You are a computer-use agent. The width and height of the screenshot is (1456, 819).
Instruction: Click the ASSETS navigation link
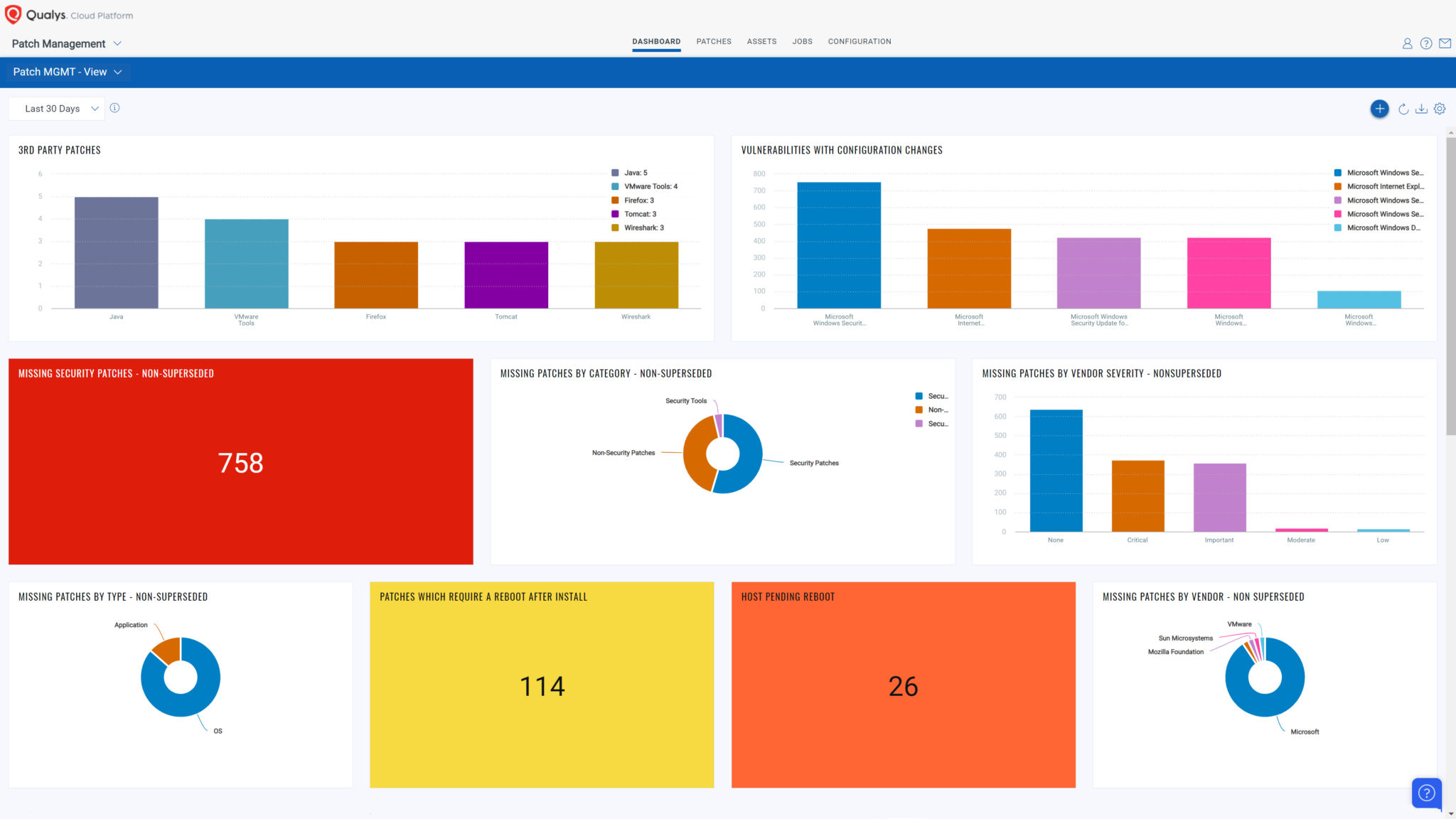pos(761,41)
